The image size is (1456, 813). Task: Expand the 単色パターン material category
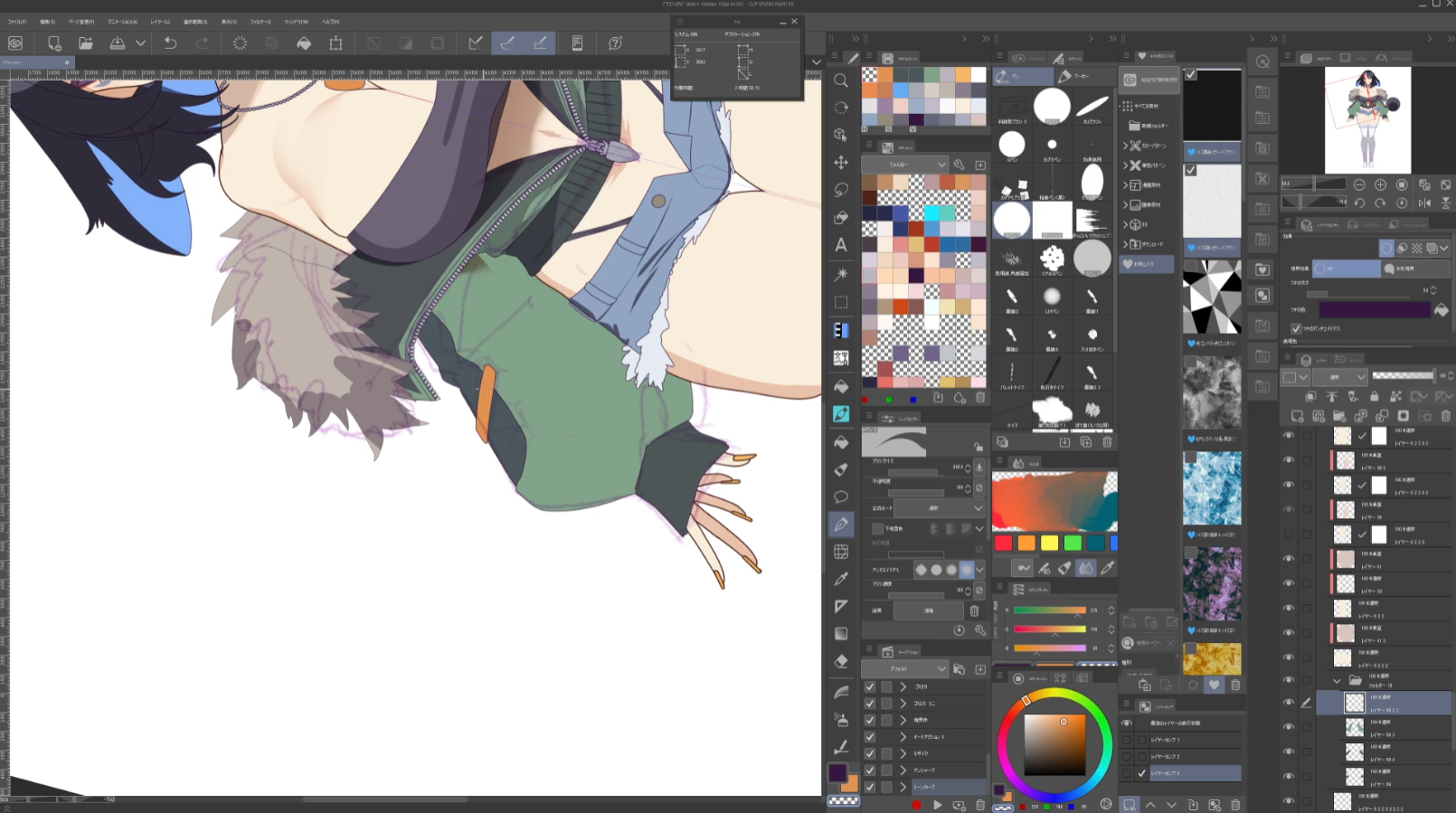(1125, 165)
